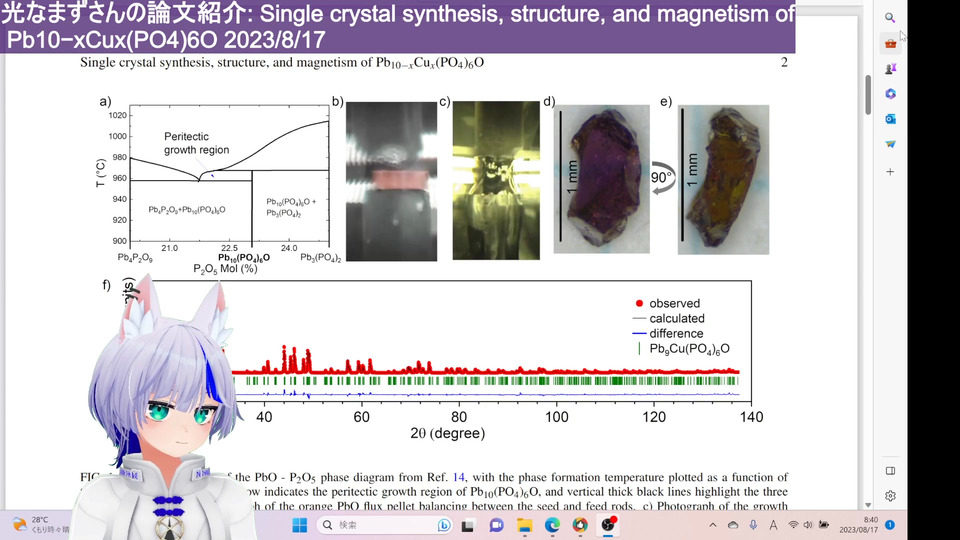Open the notification badge in tray
Screen dimensions: 960x540
coord(890,525)
